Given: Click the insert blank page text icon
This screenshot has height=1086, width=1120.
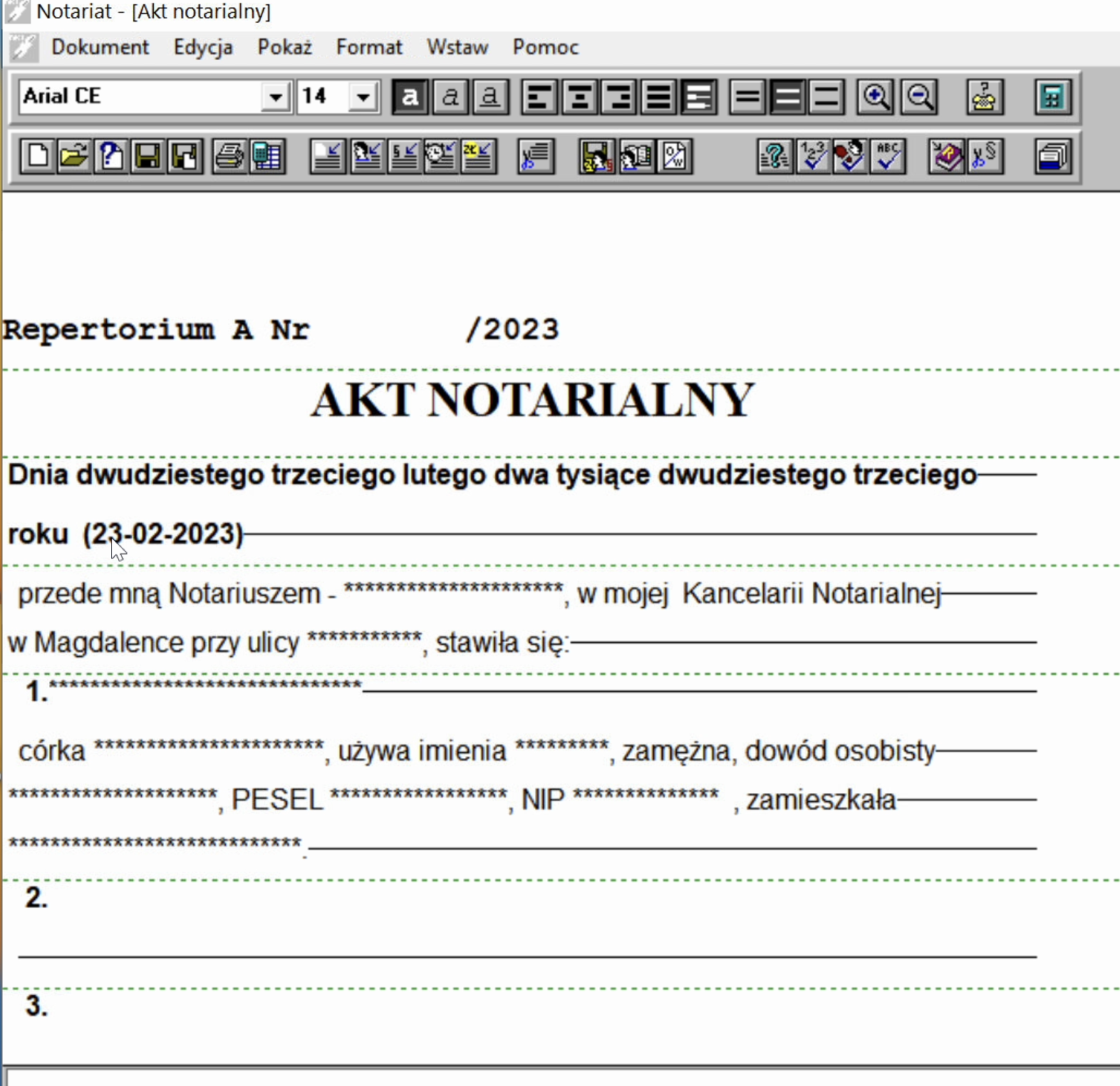Looking at the screenshot, I should coord(328,156).
